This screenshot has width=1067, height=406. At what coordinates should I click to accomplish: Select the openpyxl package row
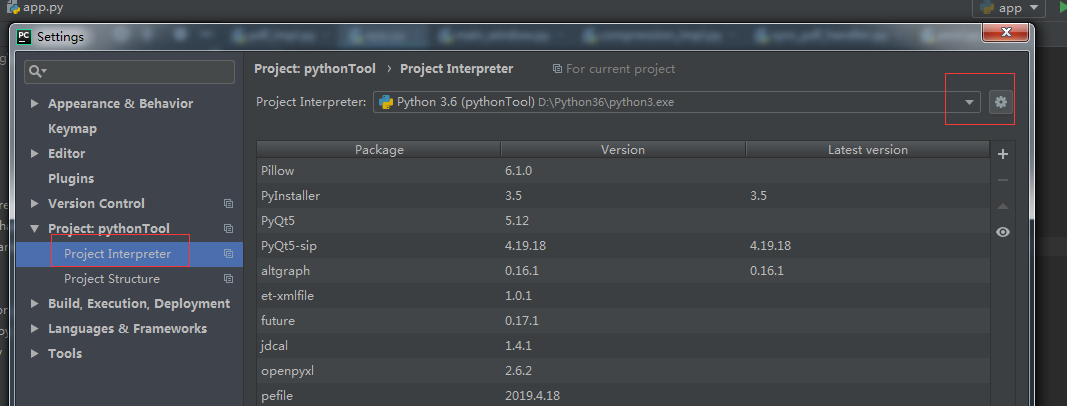(x=623, y=371)
